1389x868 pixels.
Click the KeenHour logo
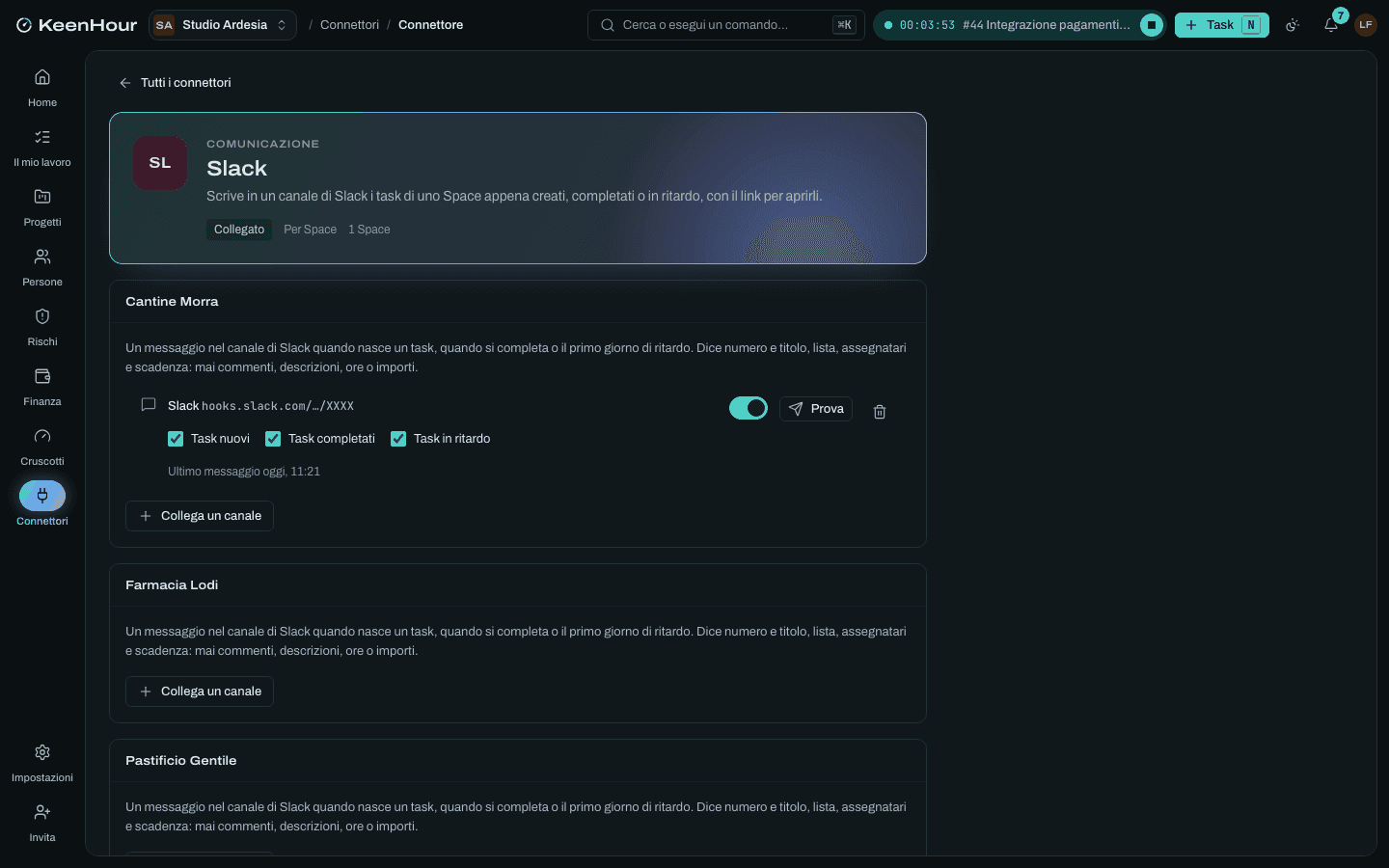(77, 25)
